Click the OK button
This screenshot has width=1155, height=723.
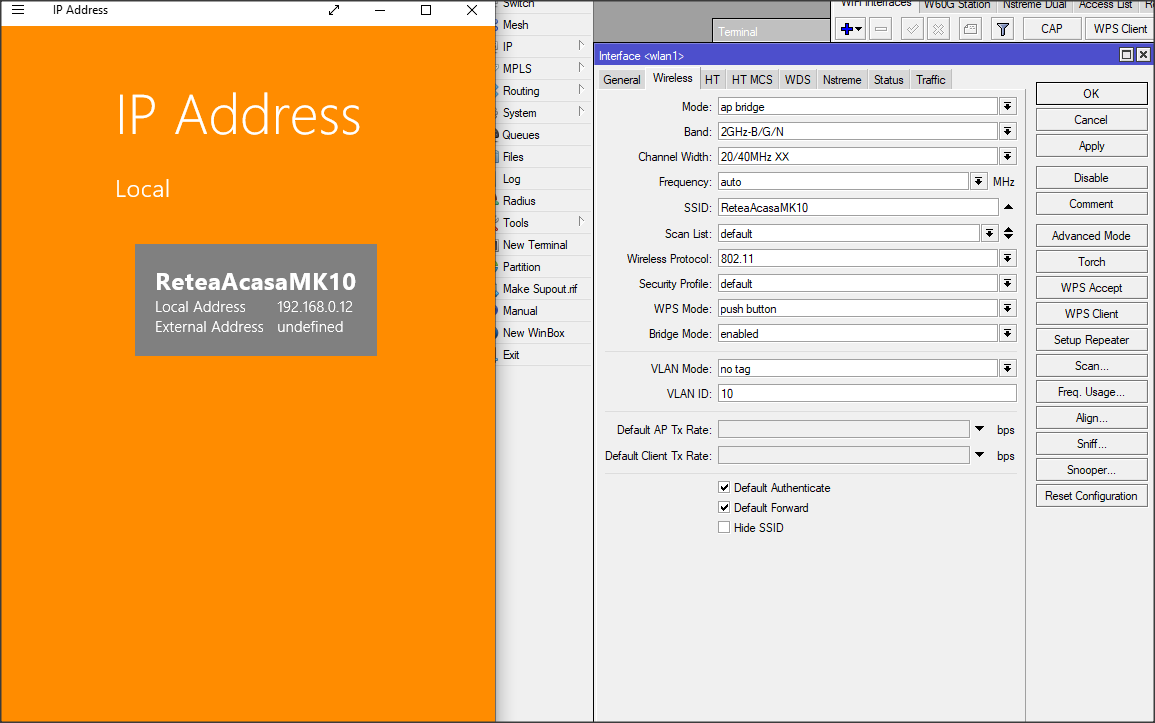point(1091,94)
